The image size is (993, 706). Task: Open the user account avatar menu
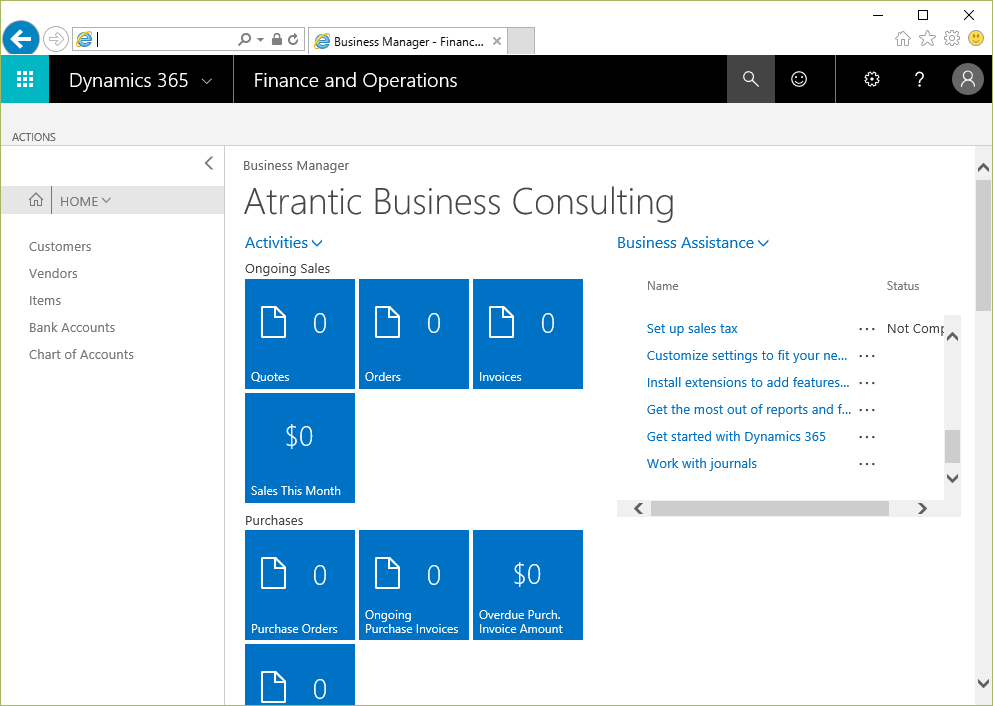point(968,79)
